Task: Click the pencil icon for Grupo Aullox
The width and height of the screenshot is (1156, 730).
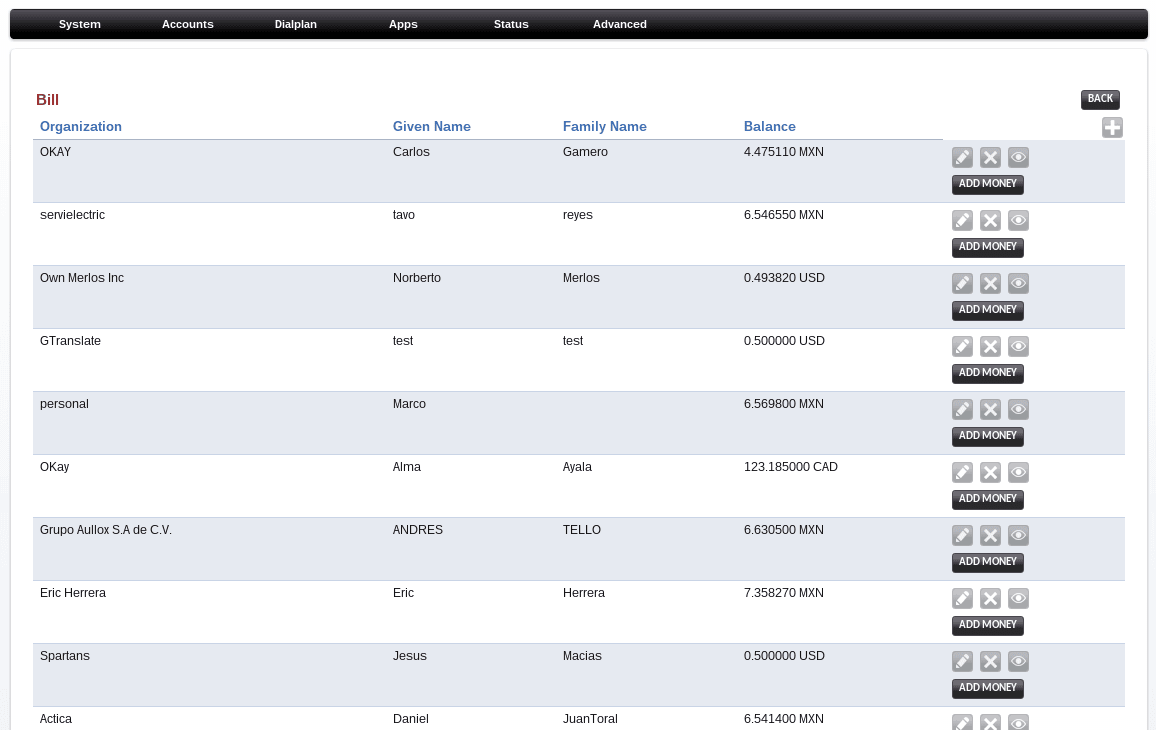Action: click(962, 536)
